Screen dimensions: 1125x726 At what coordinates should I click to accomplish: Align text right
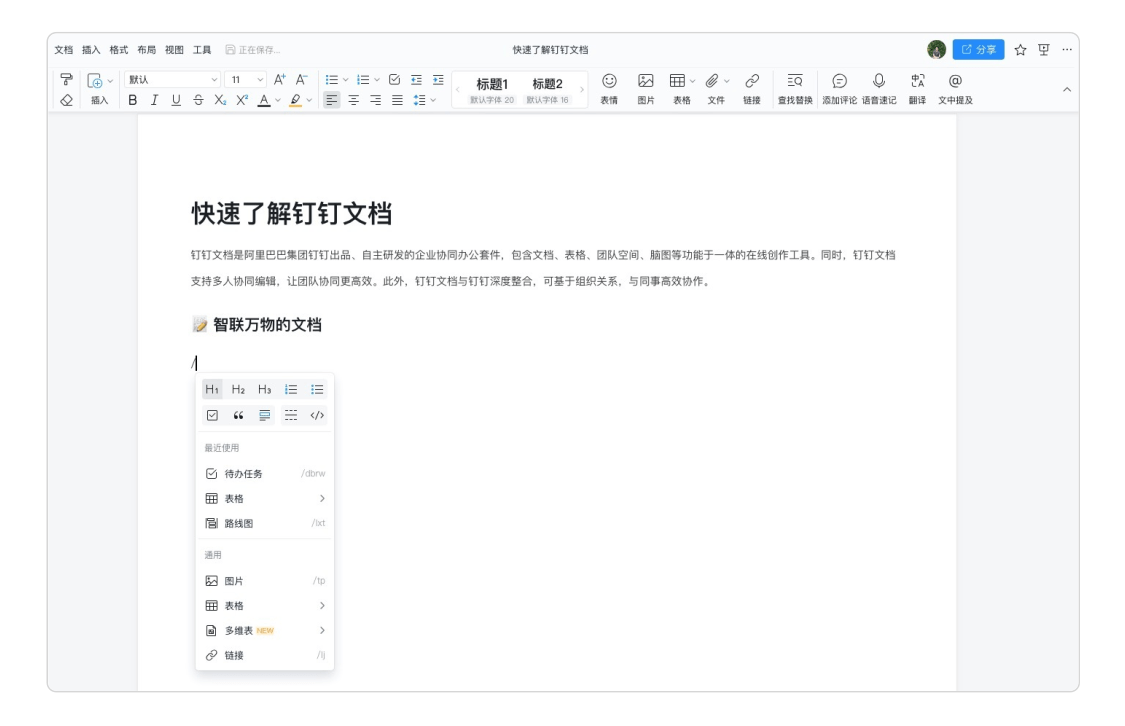(x=375, y=100)
